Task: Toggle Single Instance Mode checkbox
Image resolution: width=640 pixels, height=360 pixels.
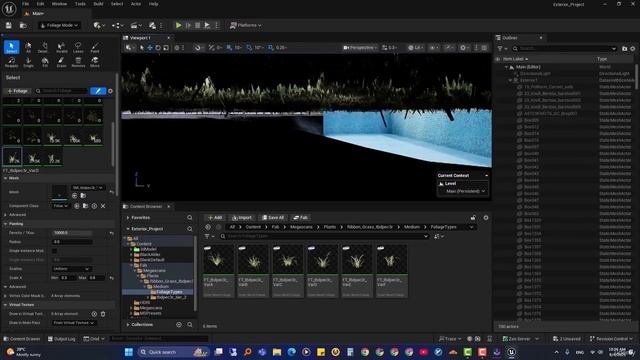Action: (x=54, y=251)
